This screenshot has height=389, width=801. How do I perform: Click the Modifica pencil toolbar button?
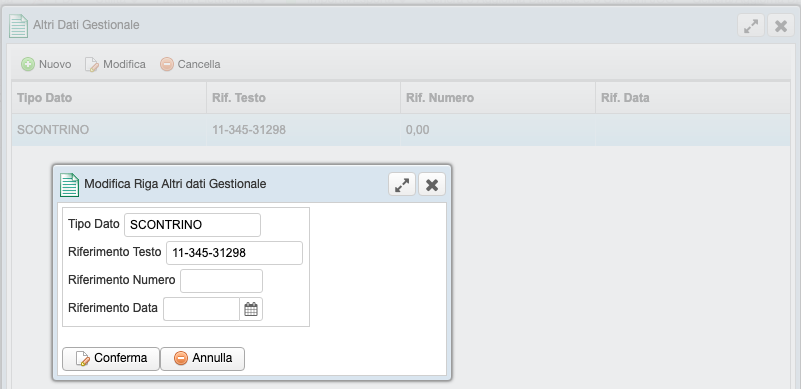coord(115,64)
